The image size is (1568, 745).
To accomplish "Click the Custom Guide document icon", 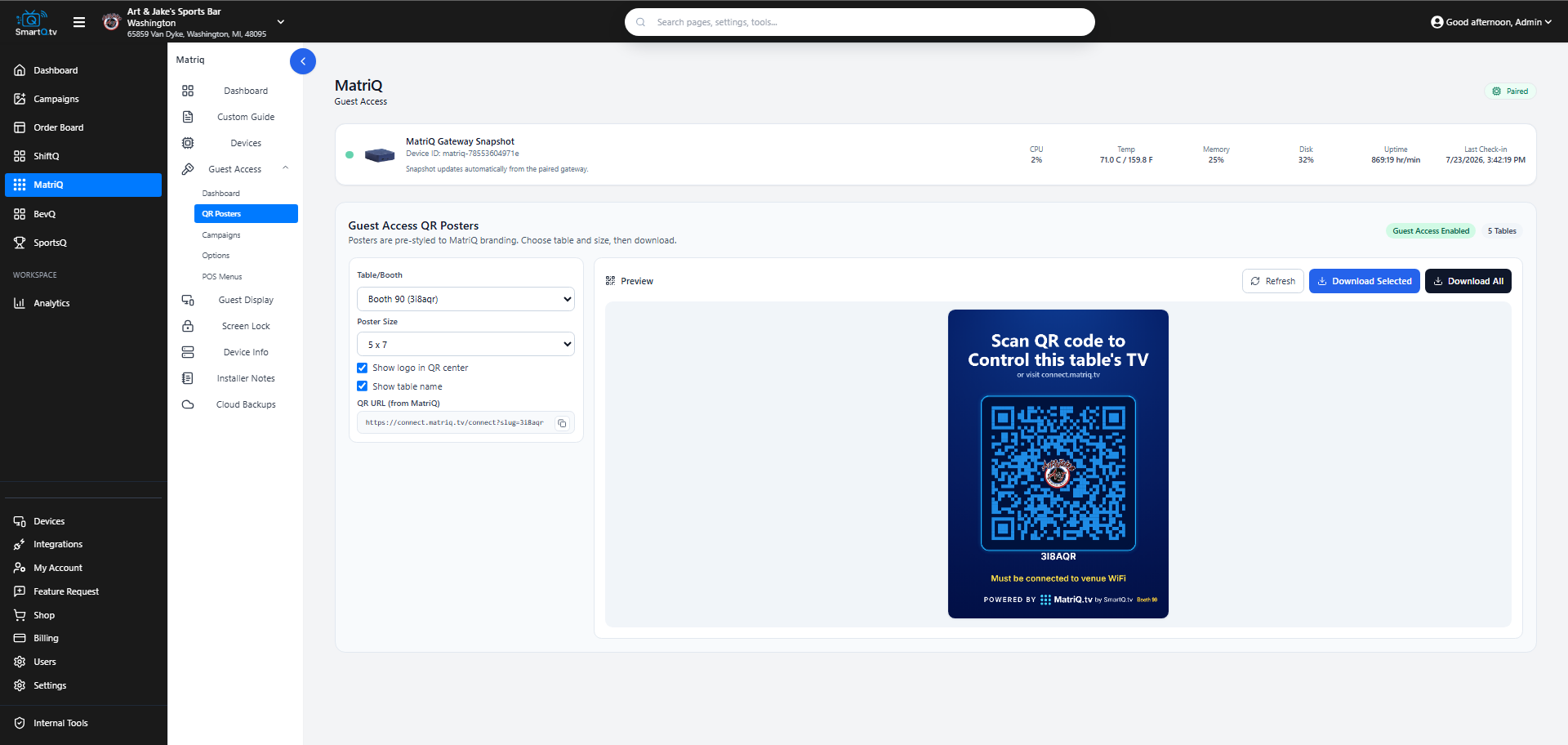I will [x=188, y=117].
